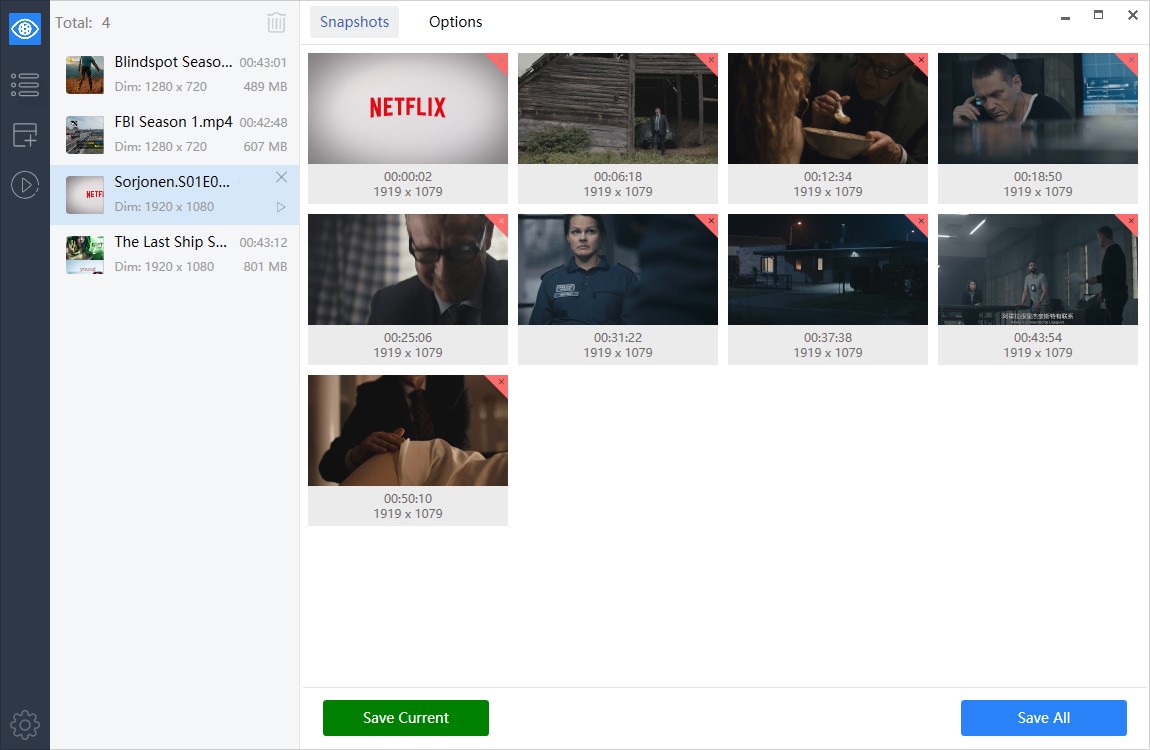Delete the 00:06:18 snapshot

tap(711, 59)
